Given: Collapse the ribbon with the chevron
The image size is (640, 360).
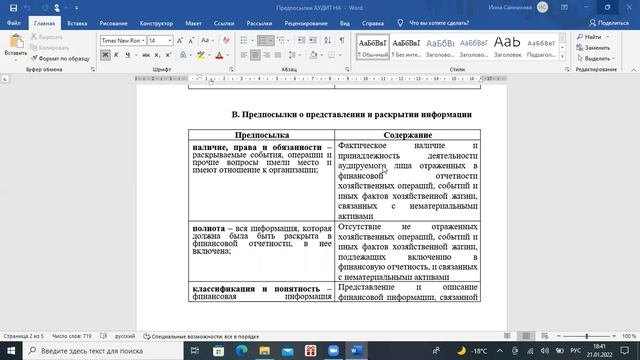Looking at the screenshot, I should click(x=633, y=70).
